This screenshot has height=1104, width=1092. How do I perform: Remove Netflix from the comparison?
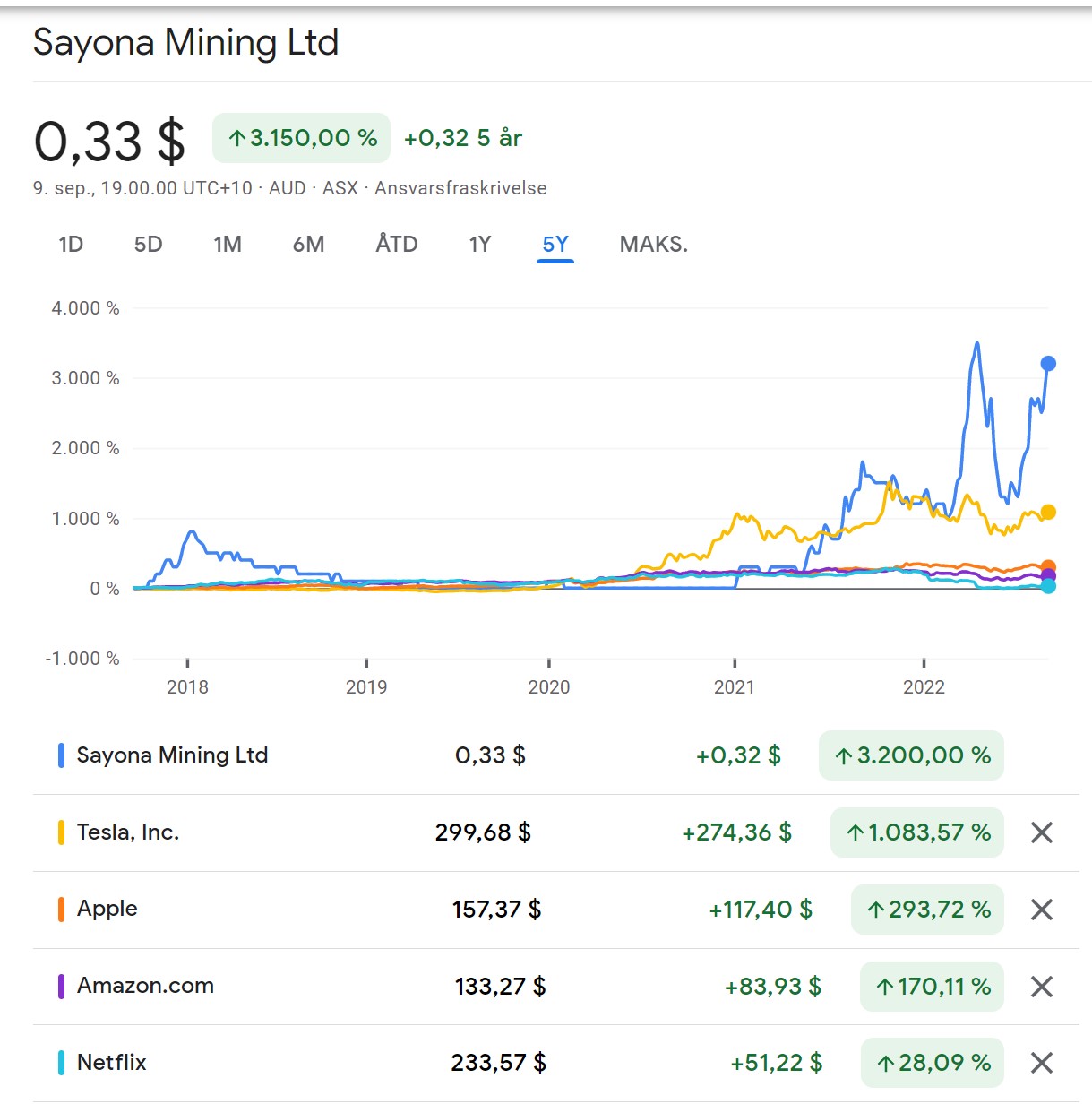tap(1041, 1063)
